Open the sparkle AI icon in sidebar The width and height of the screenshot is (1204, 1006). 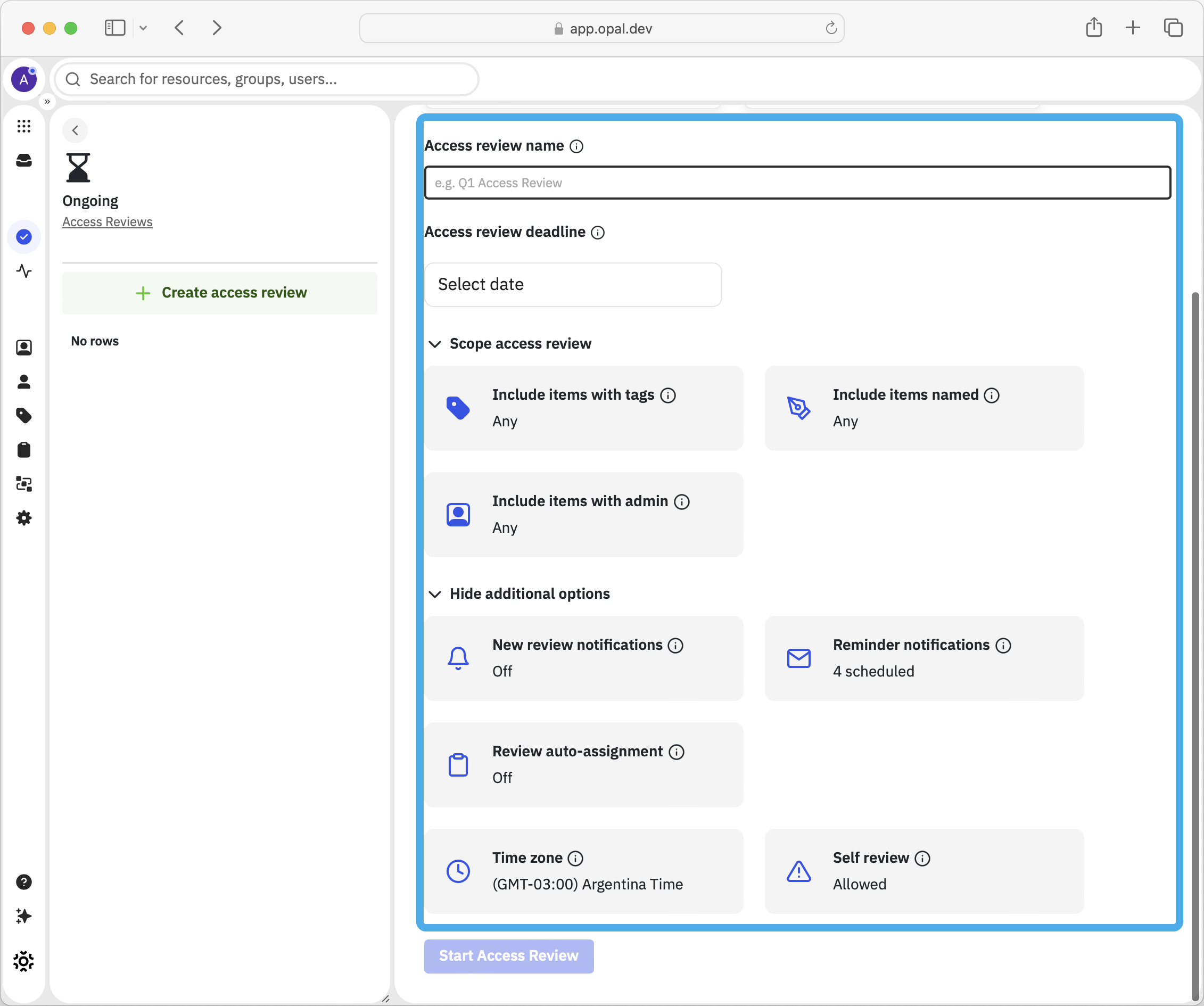[23, 916]
